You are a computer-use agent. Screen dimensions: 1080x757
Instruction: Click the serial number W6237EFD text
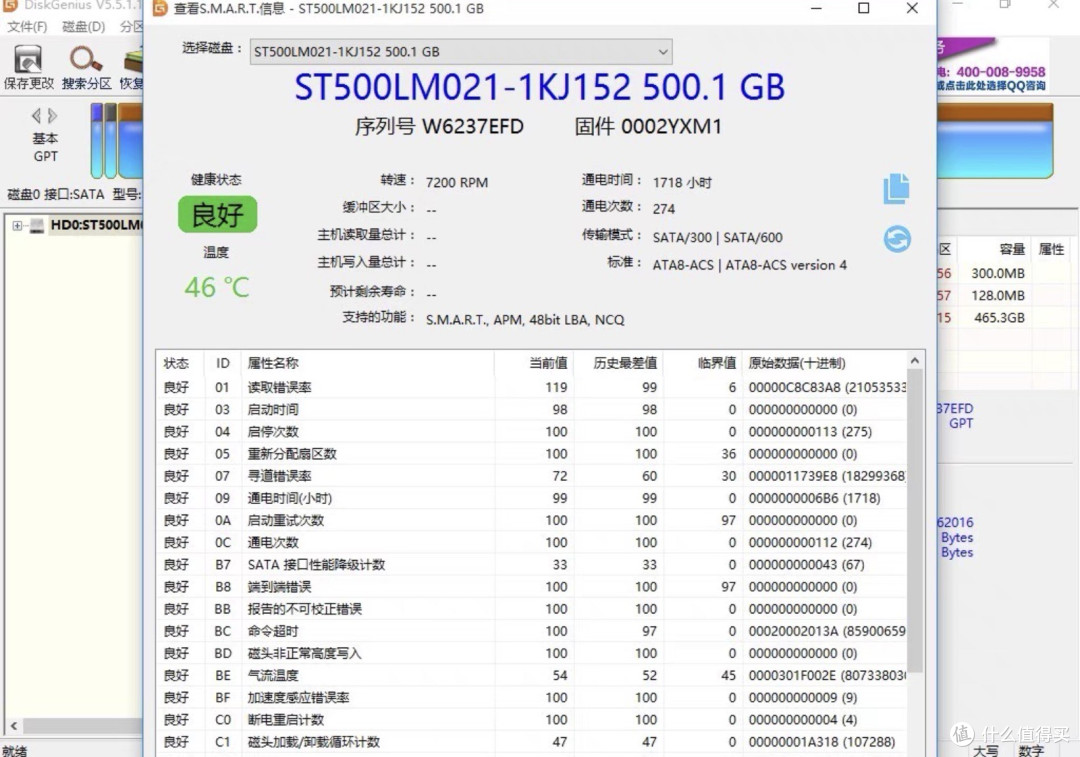tap(472, 127)
